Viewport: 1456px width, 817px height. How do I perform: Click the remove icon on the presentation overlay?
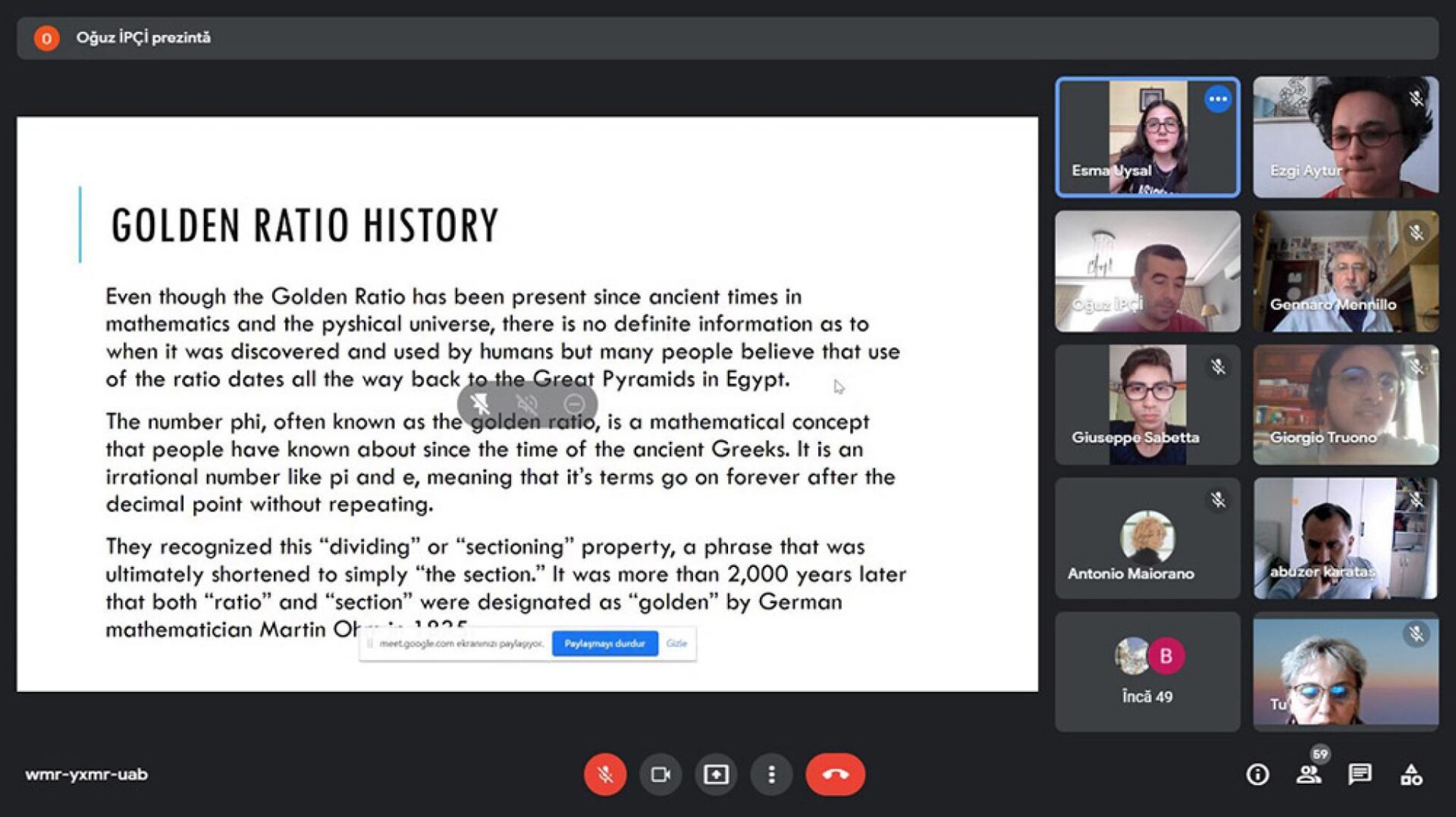click(574, 404)
